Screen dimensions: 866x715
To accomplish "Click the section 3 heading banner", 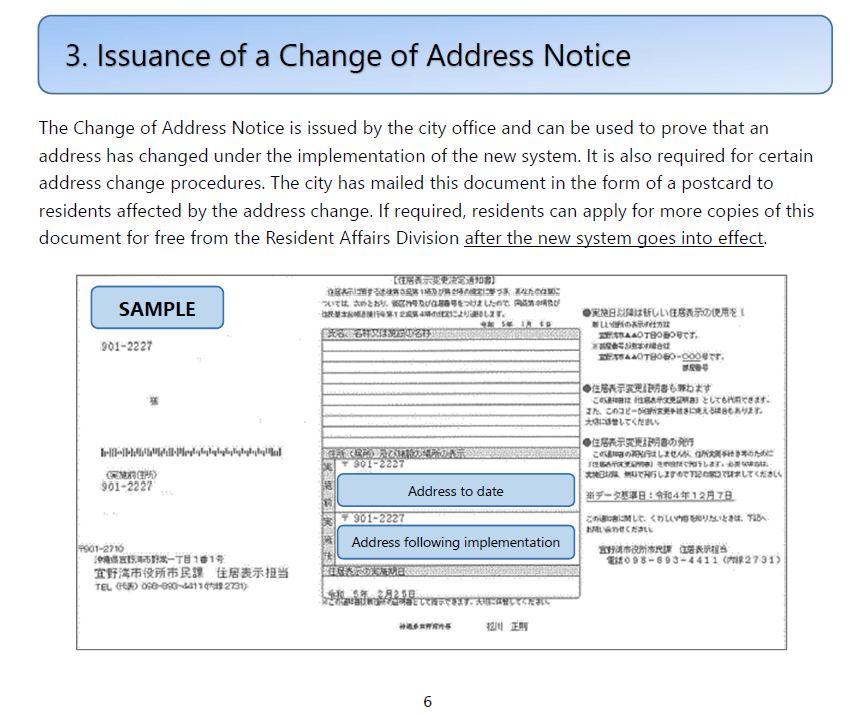I will point(434,55).
